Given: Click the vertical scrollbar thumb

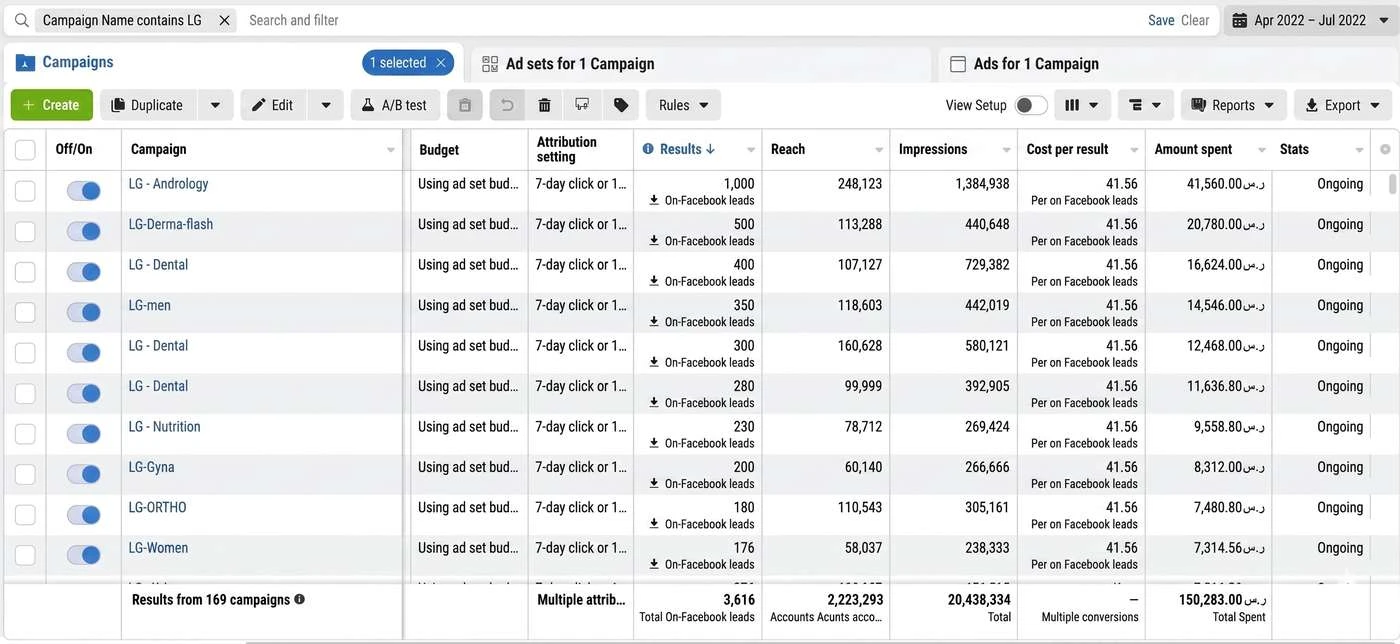Looking at the screenshot, I should pyautogui.click(x=1393, y=183).
